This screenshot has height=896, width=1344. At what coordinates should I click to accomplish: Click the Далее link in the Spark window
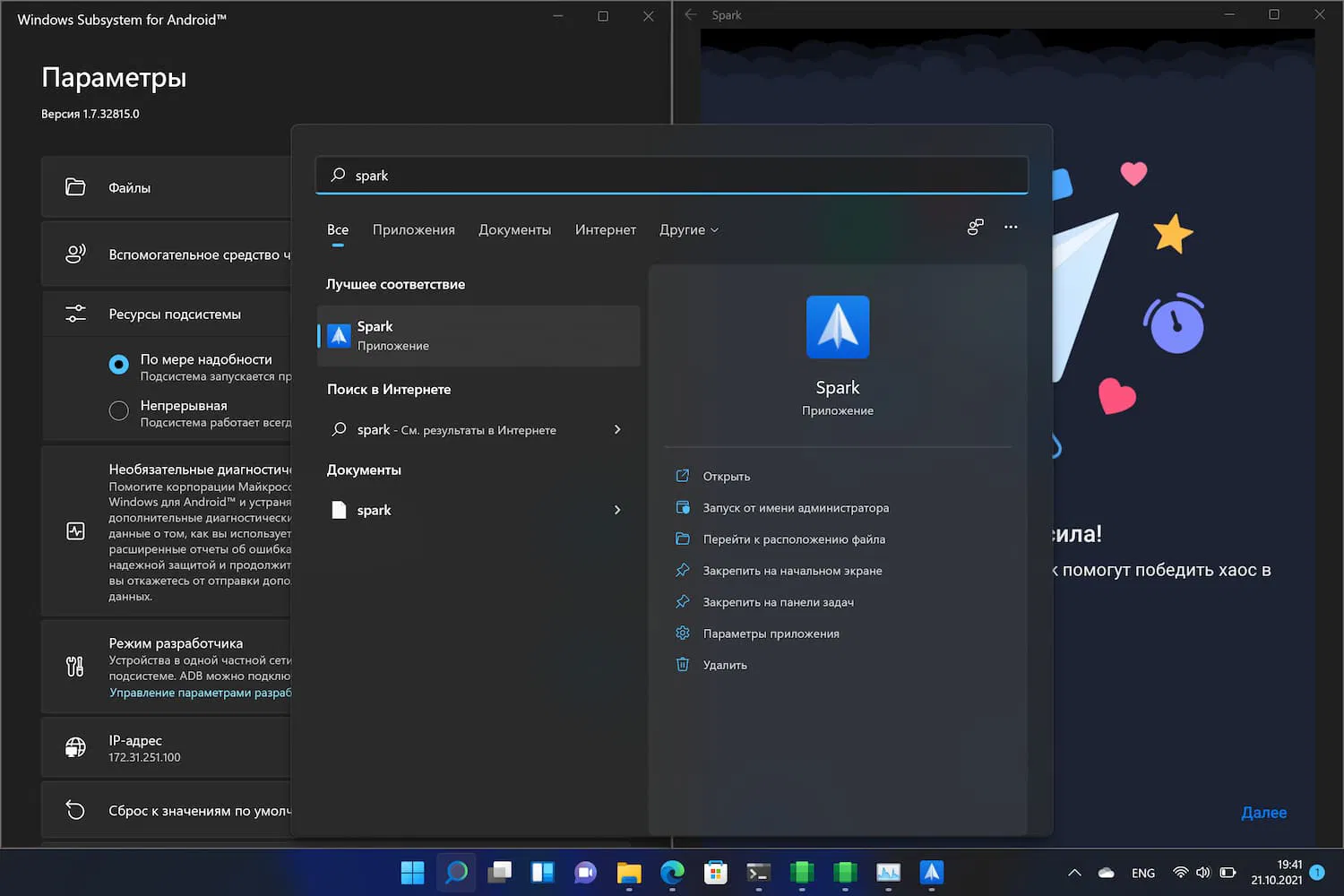coord(1264,813)
